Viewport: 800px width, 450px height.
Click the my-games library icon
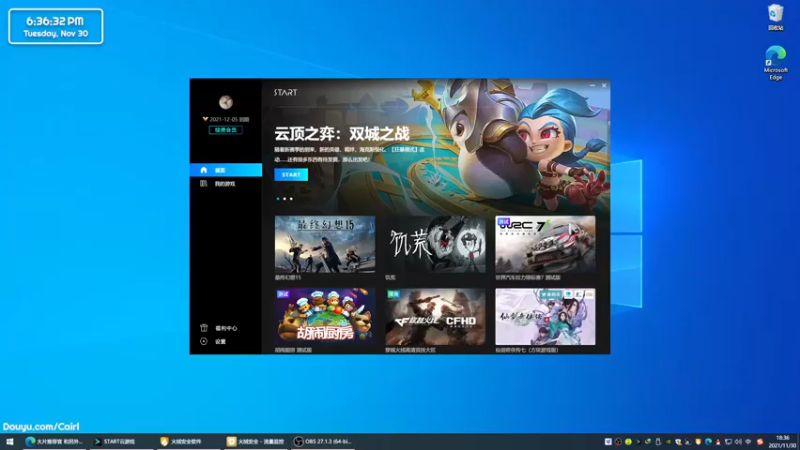pos(204,184)
